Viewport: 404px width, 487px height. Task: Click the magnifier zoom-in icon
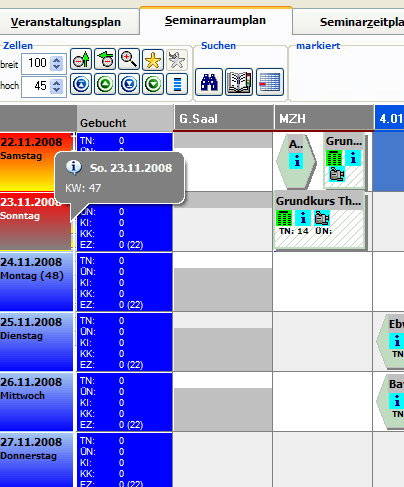click(x=129, y=60)
